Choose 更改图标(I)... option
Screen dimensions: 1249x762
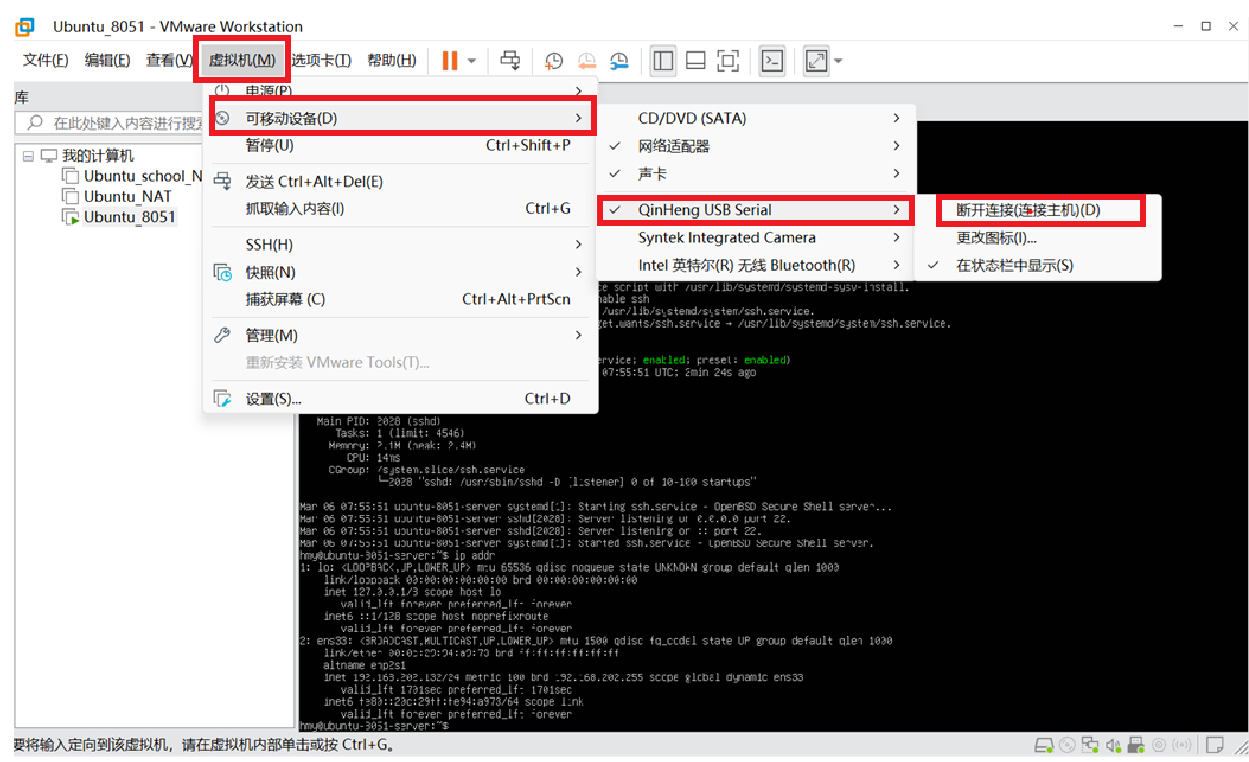click(1038, 238)
